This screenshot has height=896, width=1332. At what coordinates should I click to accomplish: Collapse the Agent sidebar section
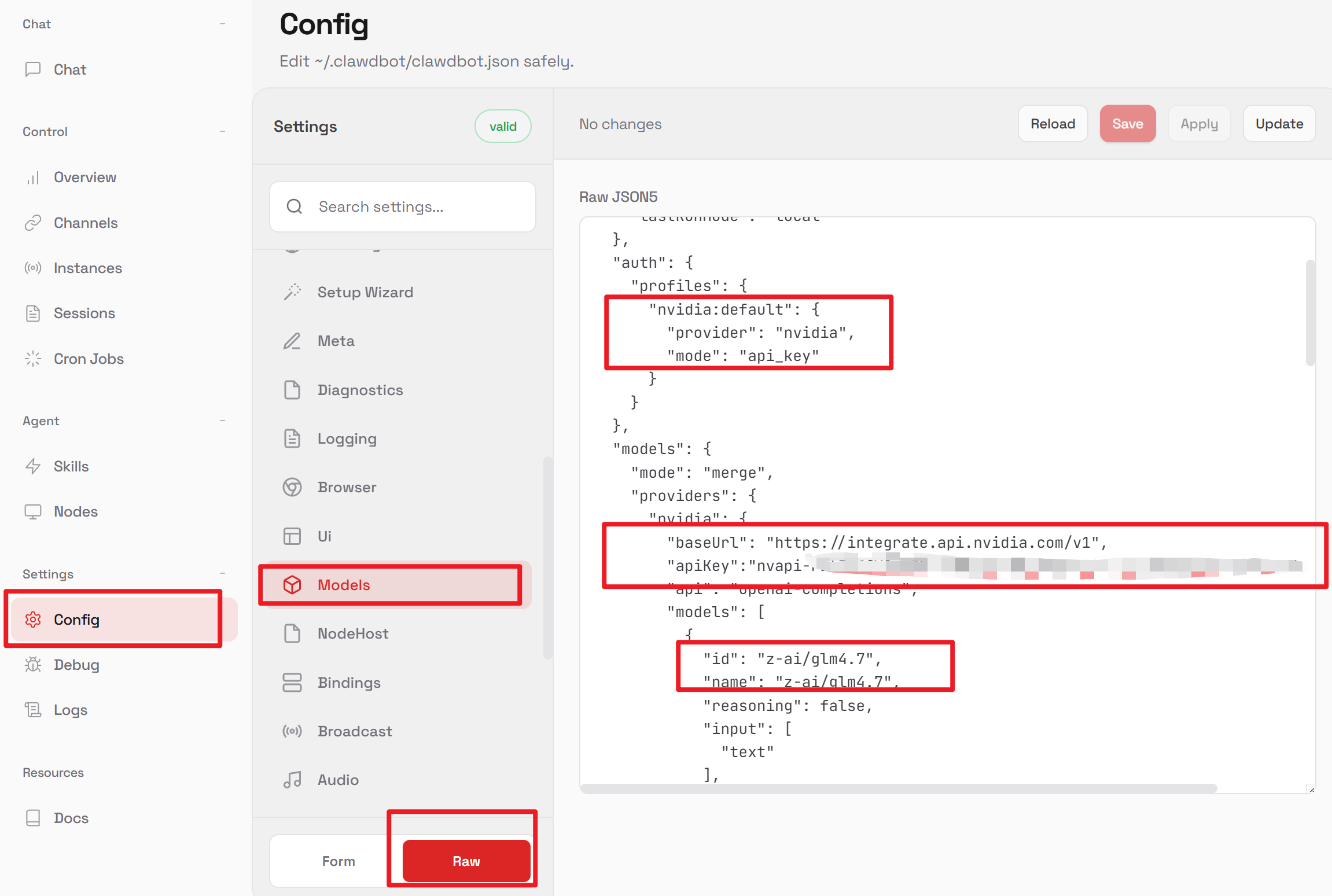point(222,421)
